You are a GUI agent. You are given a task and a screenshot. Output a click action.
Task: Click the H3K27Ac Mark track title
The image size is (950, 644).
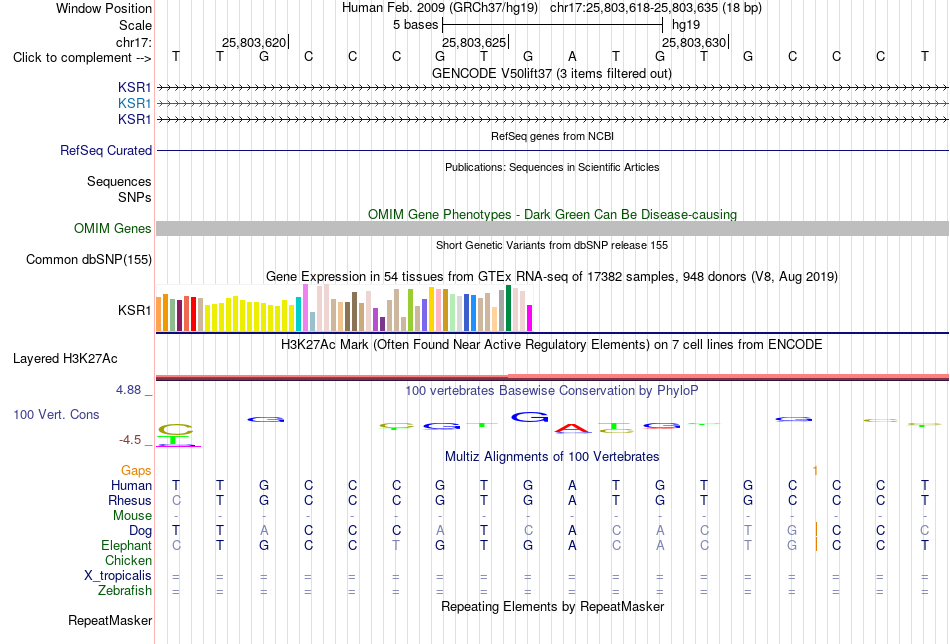552,345
